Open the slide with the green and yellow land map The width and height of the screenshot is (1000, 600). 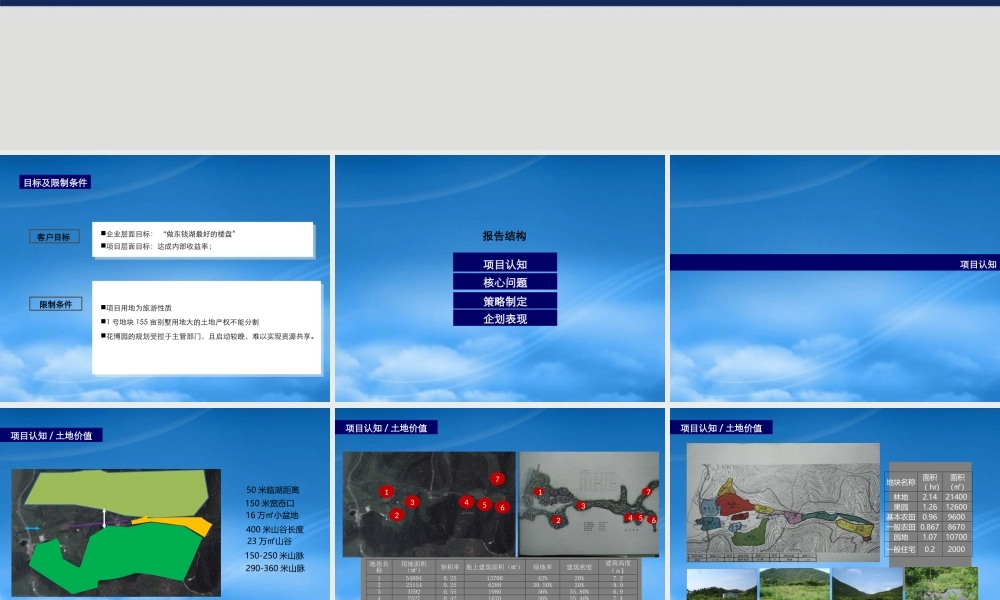(165, 504)
